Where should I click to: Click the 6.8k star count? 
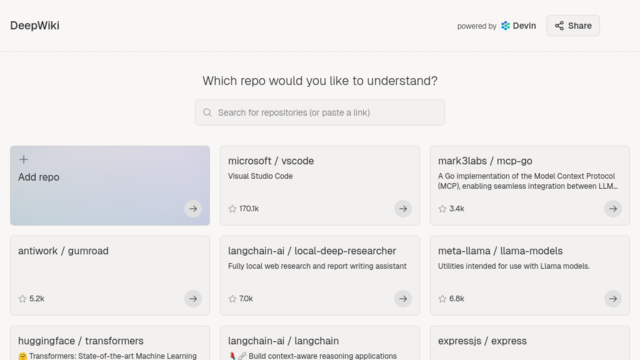457,299
